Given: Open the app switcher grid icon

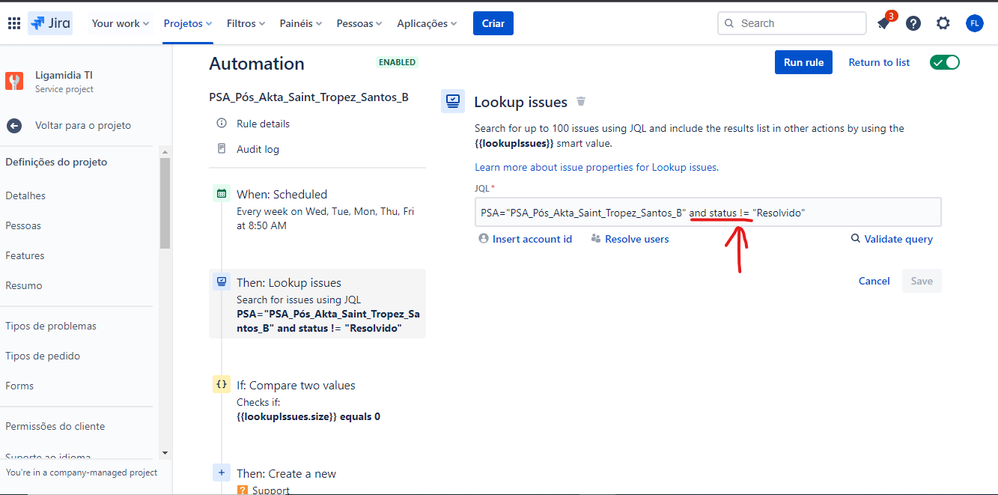Looking at the screenshot, I should [14, 24].
